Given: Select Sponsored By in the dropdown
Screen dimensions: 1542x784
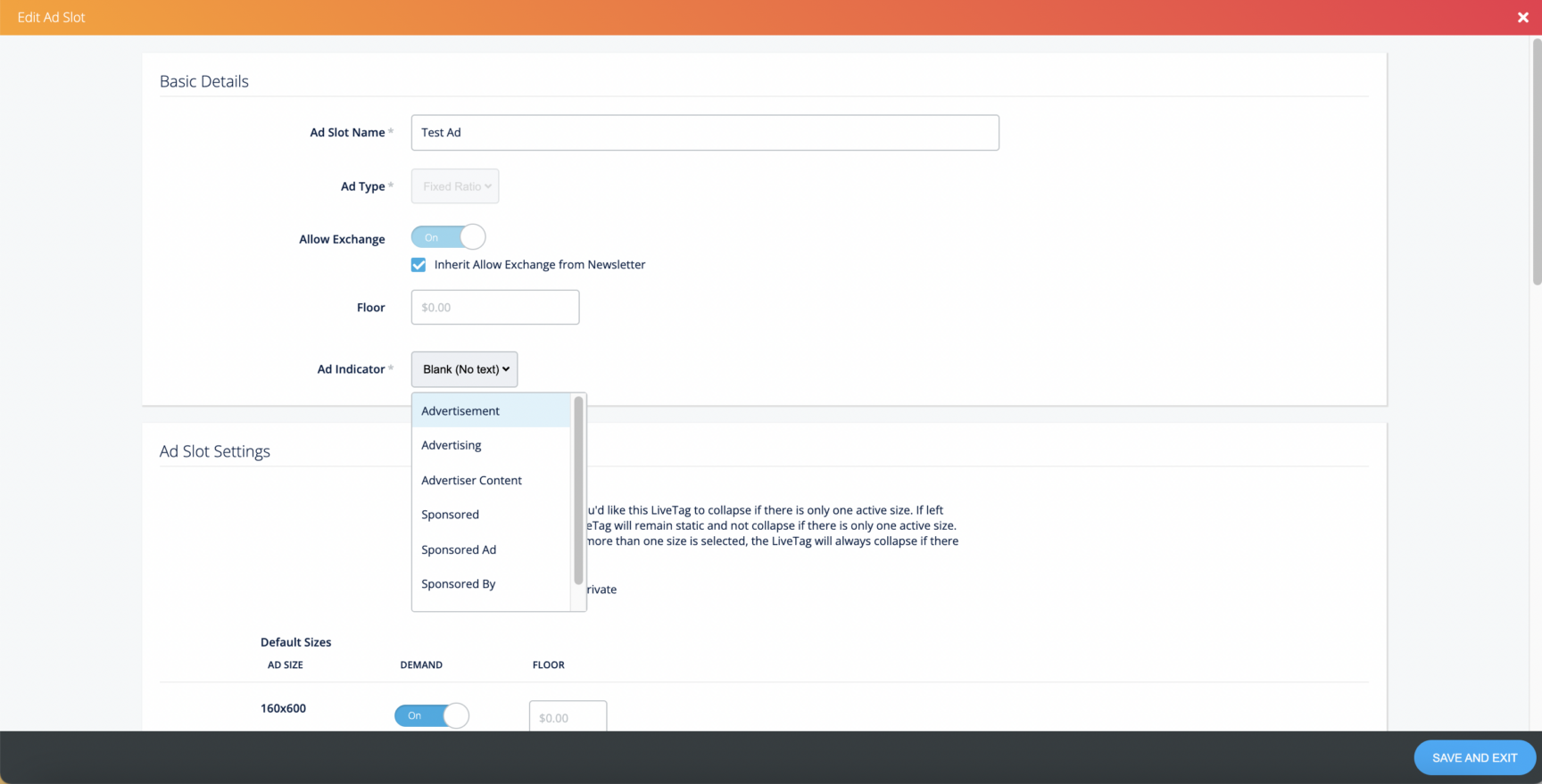Looking at the screenshot, I should point(459,584).
